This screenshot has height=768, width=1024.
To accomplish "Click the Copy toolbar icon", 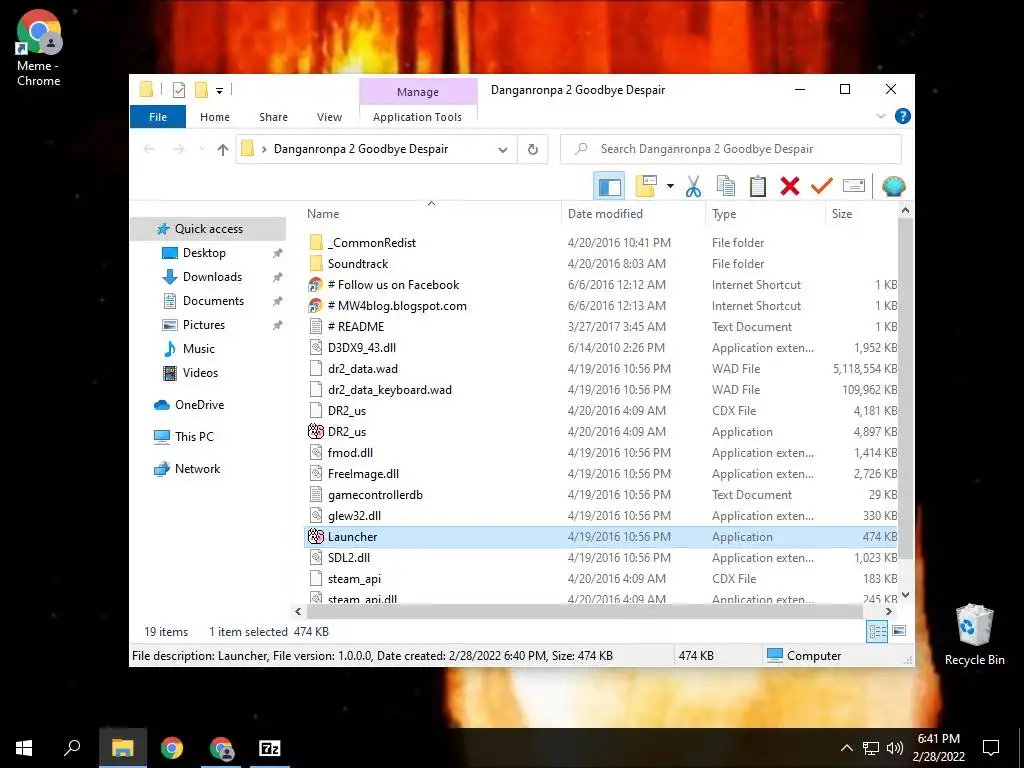I will 726,187.
